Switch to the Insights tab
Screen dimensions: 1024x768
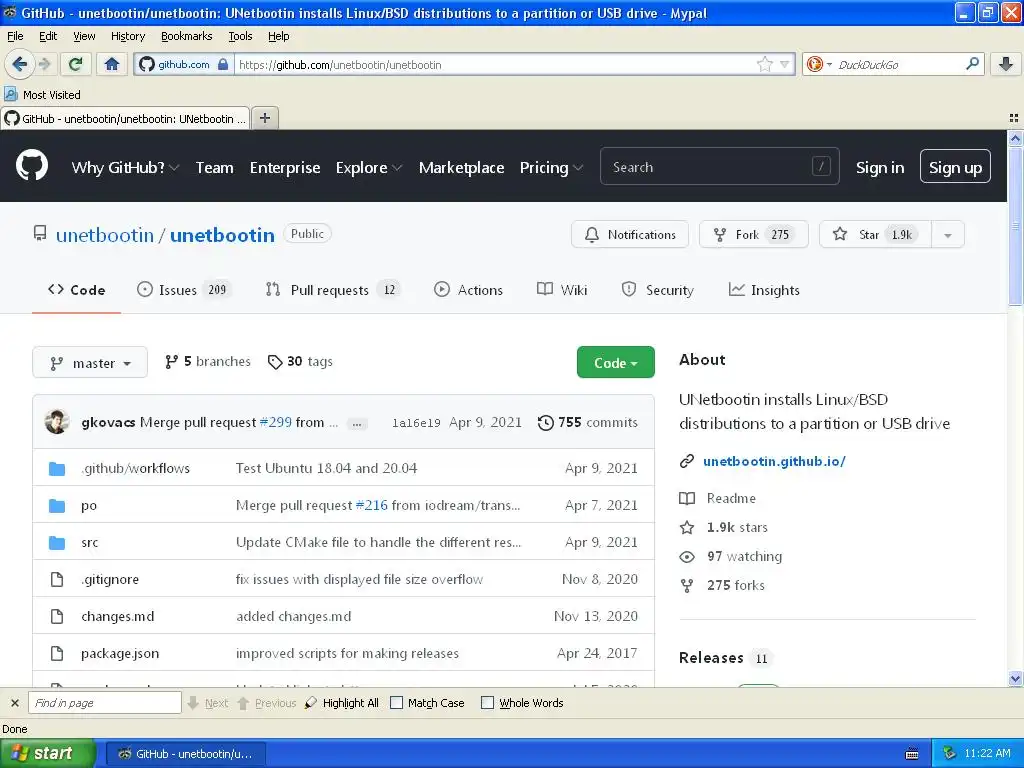(764, 289)
